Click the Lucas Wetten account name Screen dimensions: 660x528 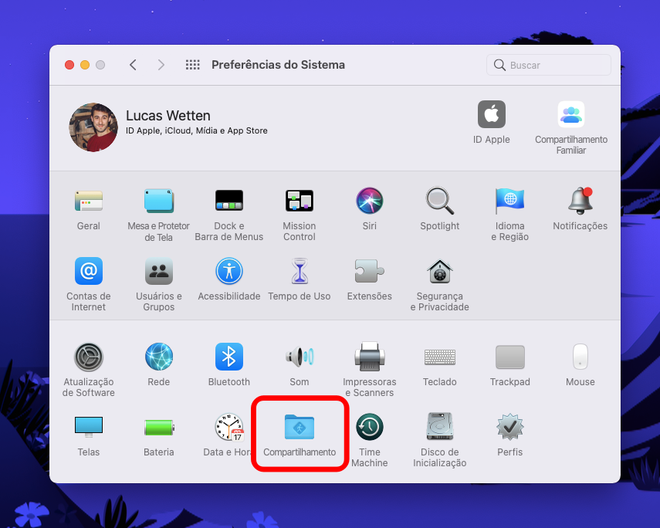pyautogui.click(x=168, y=115)
